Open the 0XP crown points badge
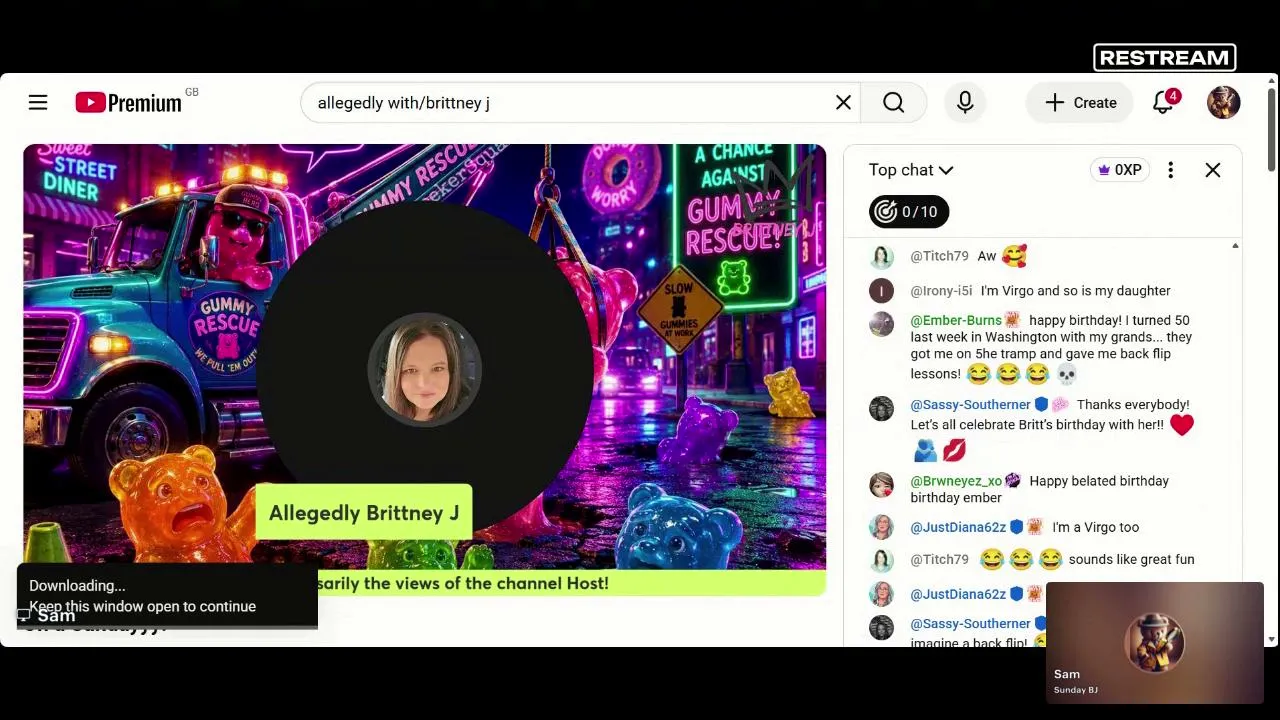The width and height of the screenshot is (1280, 720). pos(1120,170)
